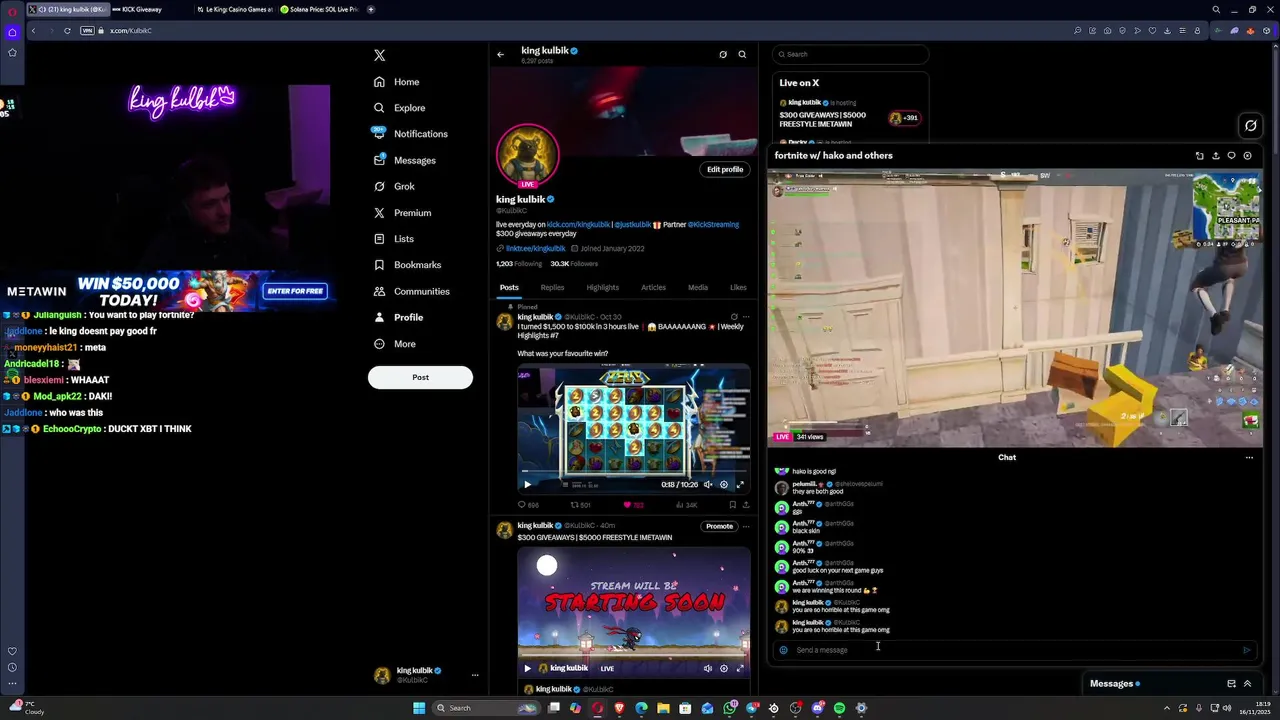This screenshot has width=1280, height=720.
Task: Click the white Post button
Action: [420, 377]
